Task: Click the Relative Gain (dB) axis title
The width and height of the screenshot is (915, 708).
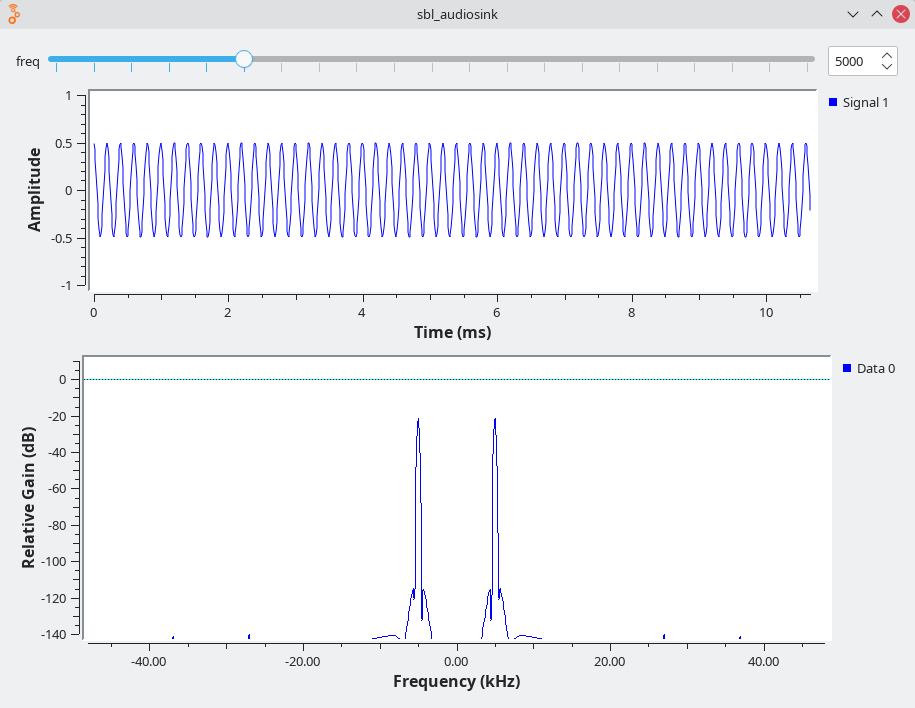Action: coord(29,495)
